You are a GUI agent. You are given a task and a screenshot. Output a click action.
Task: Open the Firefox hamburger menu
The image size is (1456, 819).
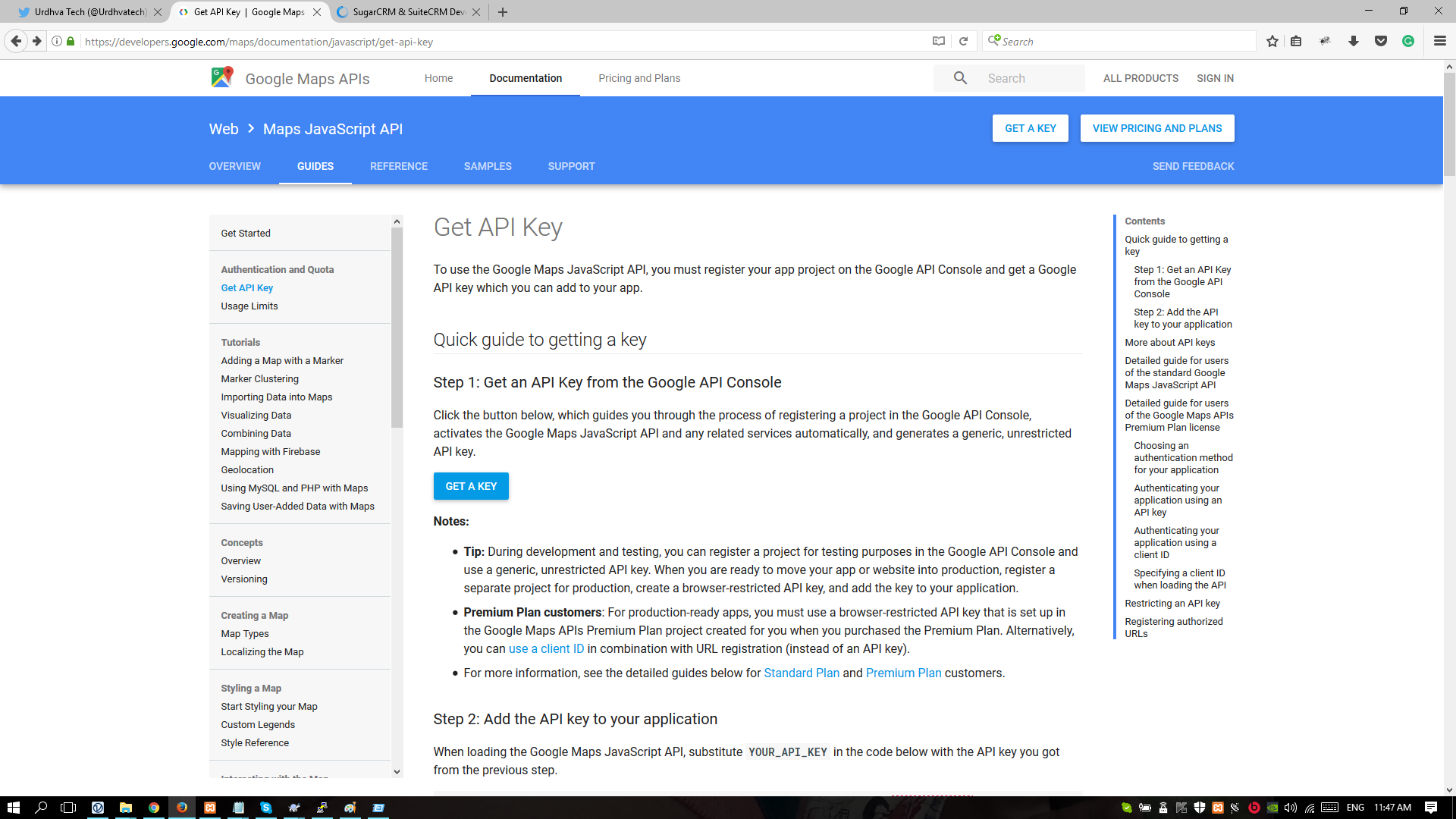(1440, 41)
